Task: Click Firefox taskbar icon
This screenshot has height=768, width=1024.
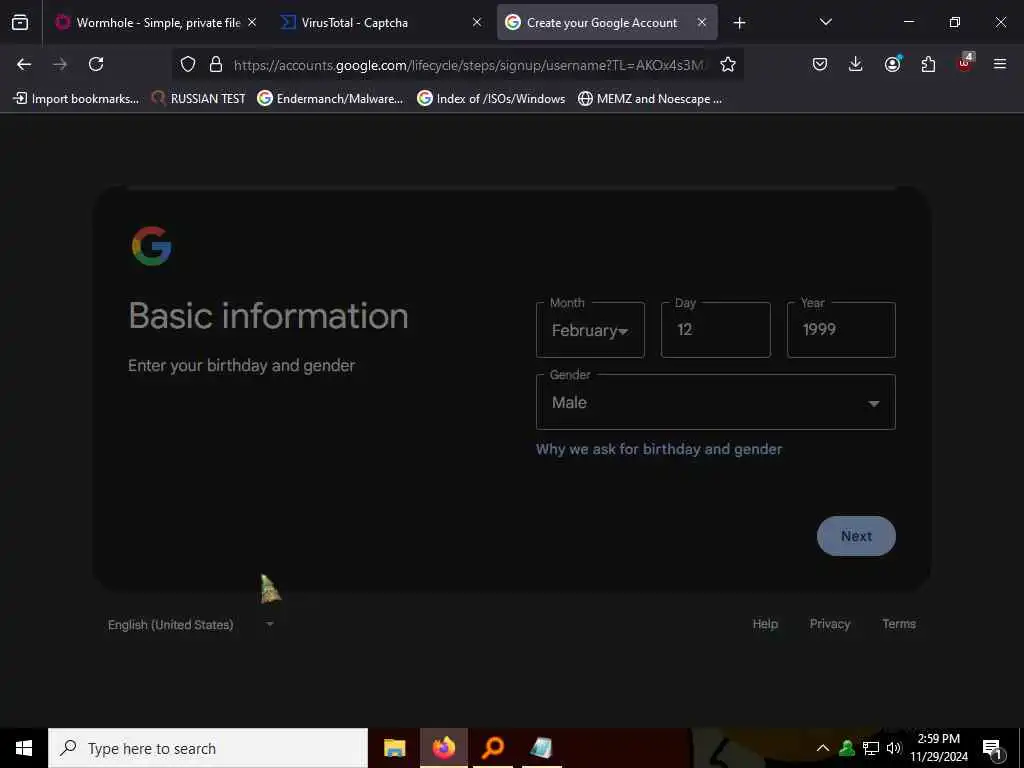Action: coord(443,748)
